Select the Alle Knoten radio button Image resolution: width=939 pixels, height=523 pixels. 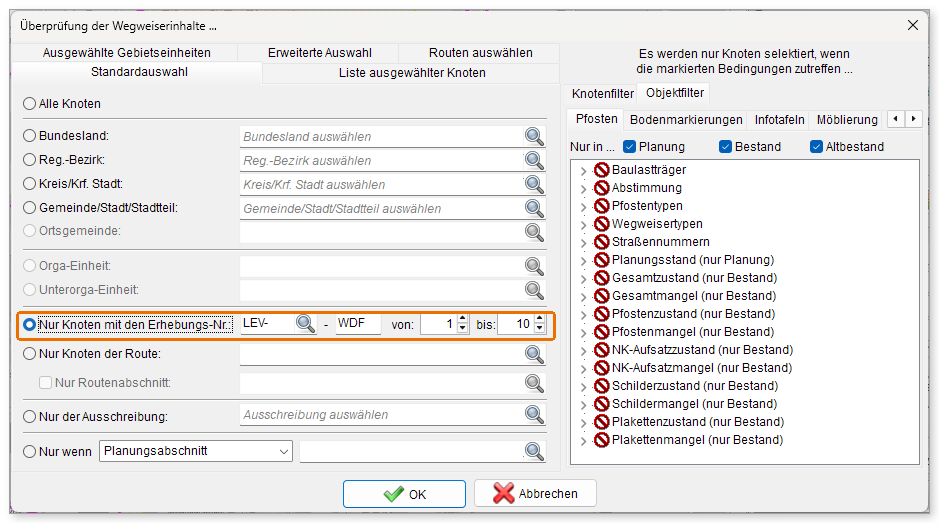(x=29, y=104)
